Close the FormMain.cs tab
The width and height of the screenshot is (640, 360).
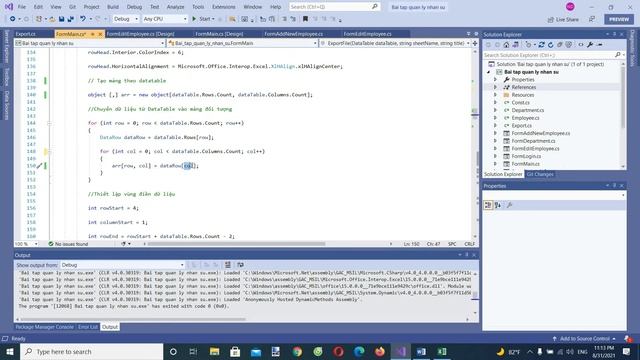click(x=100, y=34)
